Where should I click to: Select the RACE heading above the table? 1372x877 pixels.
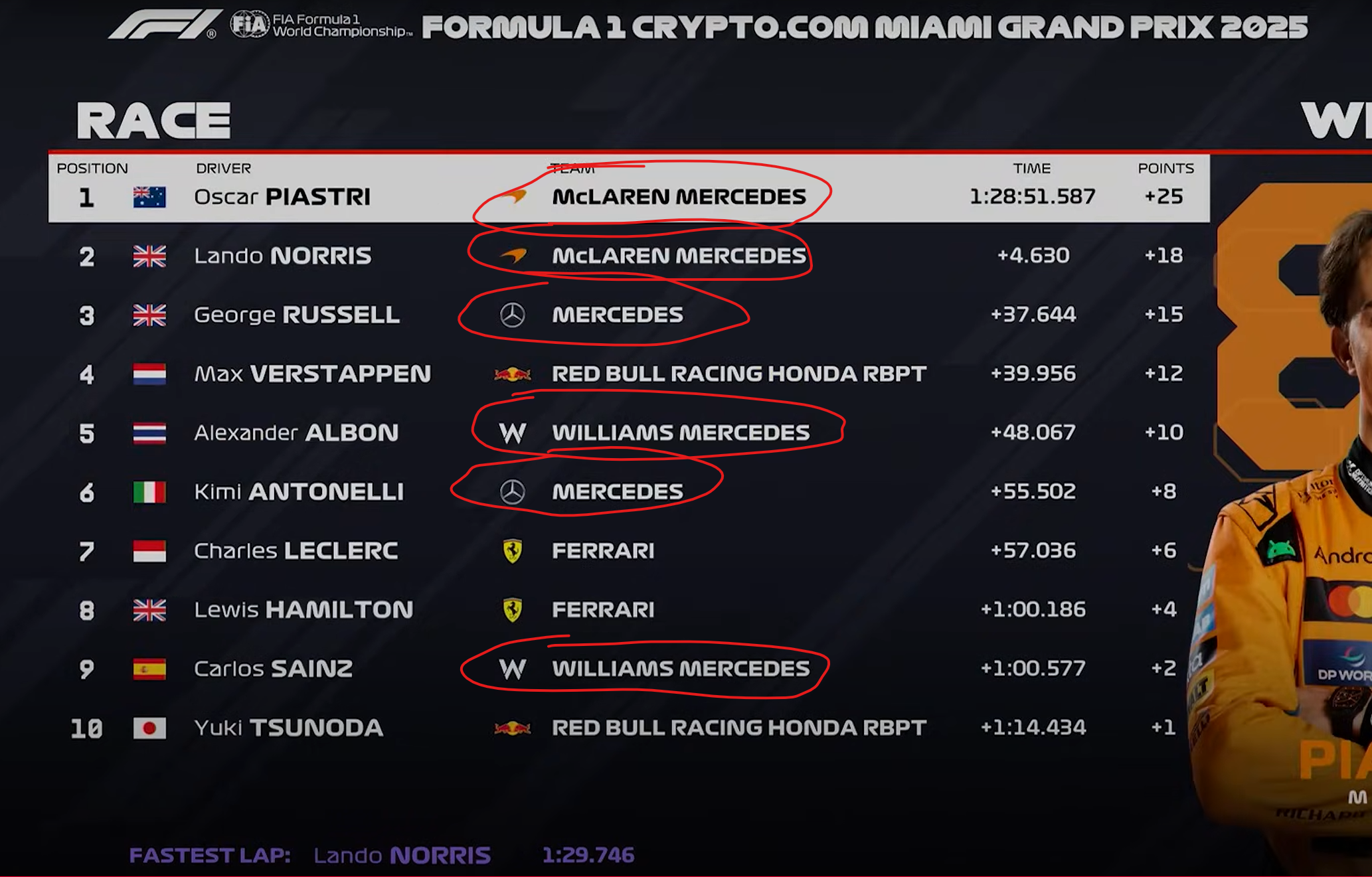point(153,121)
